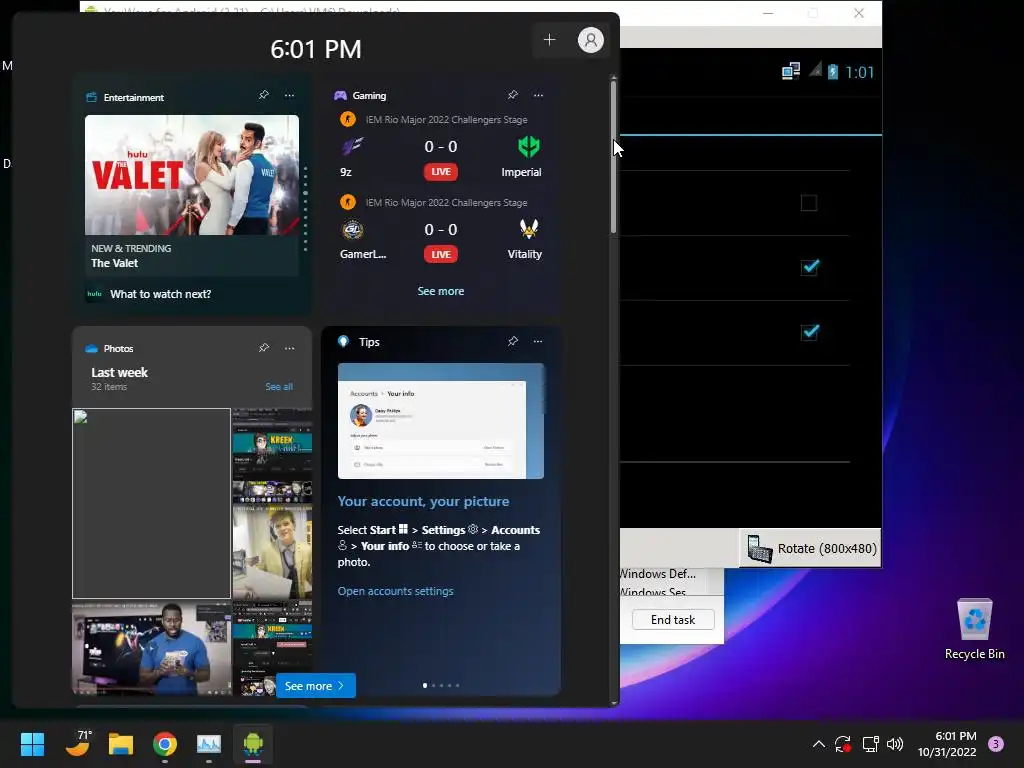The width and height of the screenshot is (1024, 768).
Task: Select the GamerLegion team logo
Action: pyautogui.click(x=352, y=229)
